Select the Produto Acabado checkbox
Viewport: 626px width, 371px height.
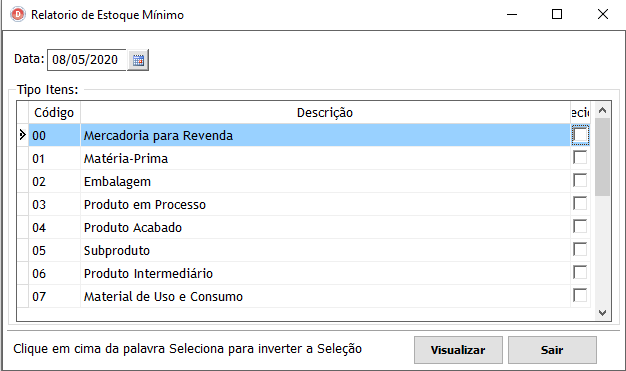coord(580,226)
